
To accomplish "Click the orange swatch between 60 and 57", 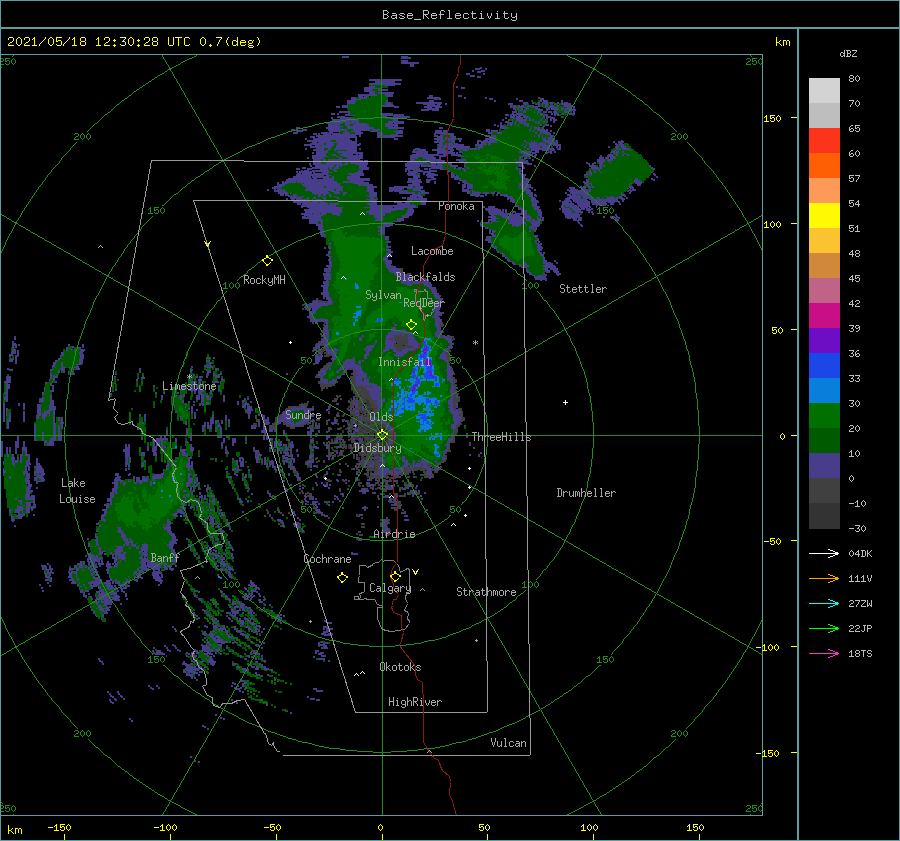I will [x=824, y=166].
